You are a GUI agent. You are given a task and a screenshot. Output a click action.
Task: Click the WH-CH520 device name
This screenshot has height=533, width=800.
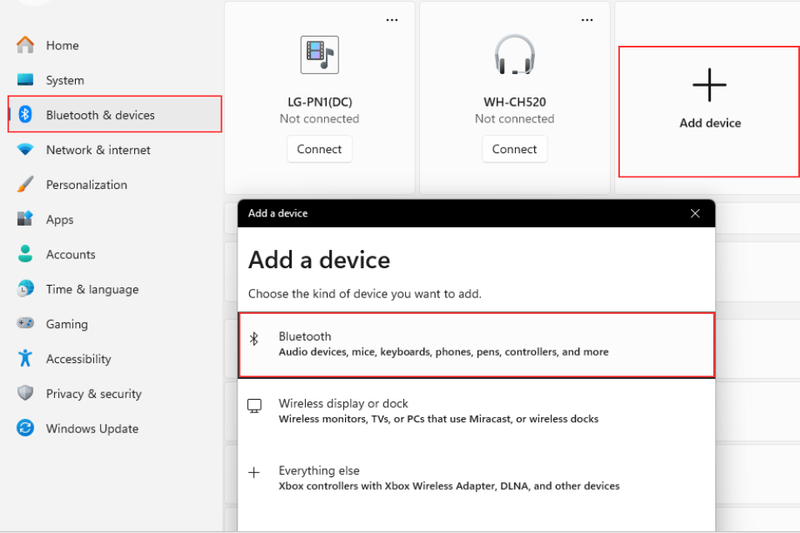[x=514, y=102]
